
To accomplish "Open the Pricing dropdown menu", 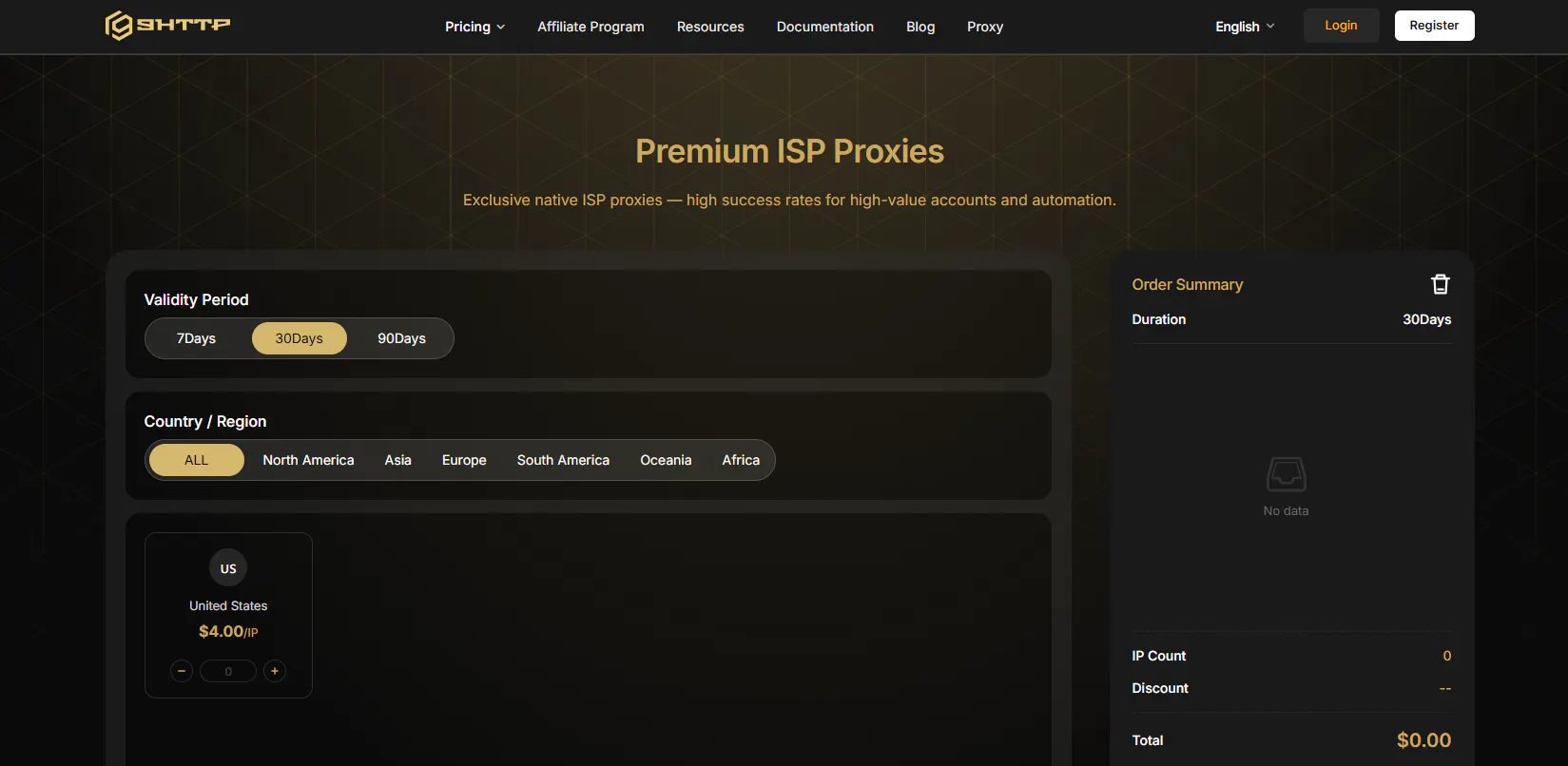I will [x=474, y=27].
